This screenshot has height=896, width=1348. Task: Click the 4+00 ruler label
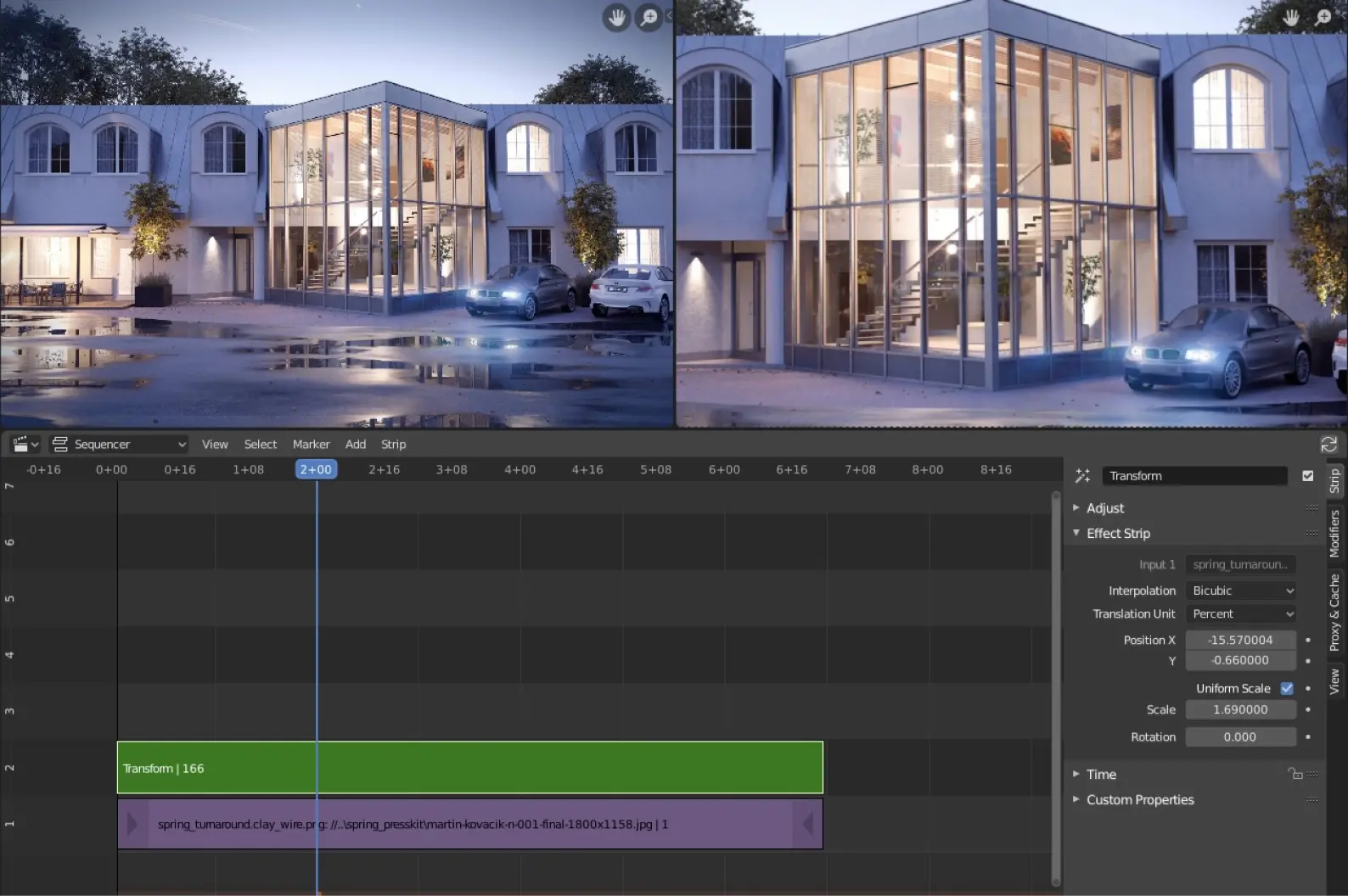tap(520, 469)
